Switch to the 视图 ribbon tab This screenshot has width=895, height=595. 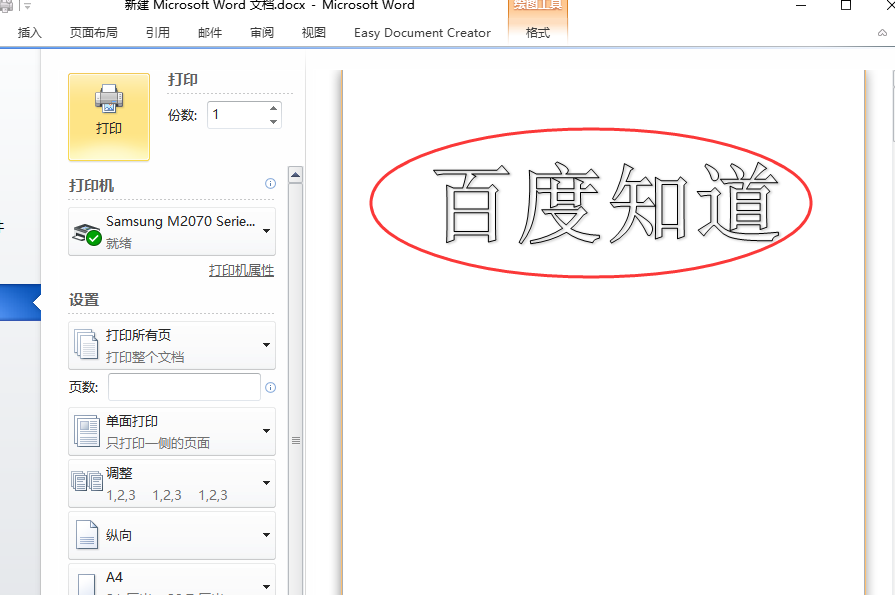313,33
